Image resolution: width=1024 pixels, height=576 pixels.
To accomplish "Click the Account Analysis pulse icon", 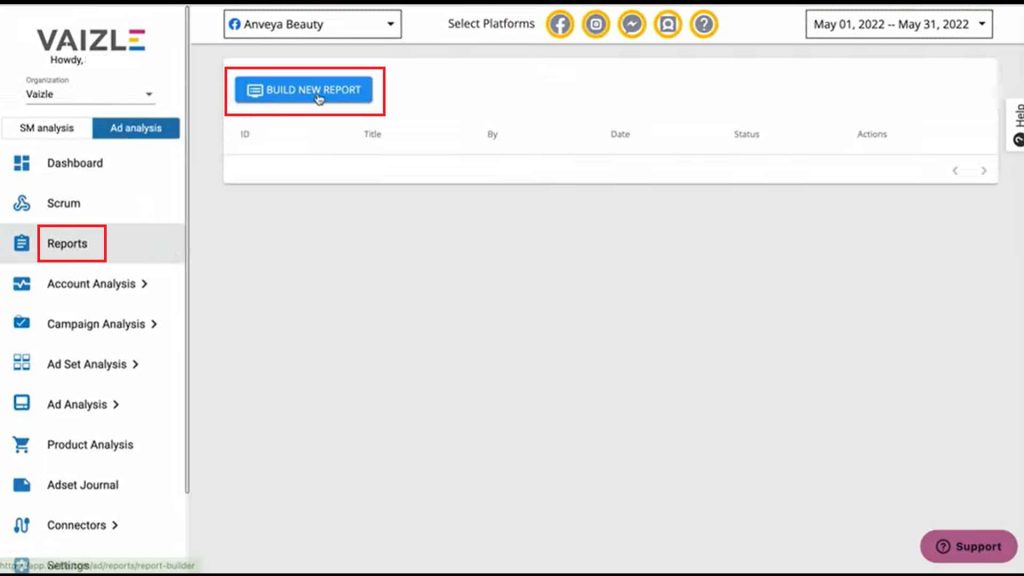I will [x=22, y=283].
